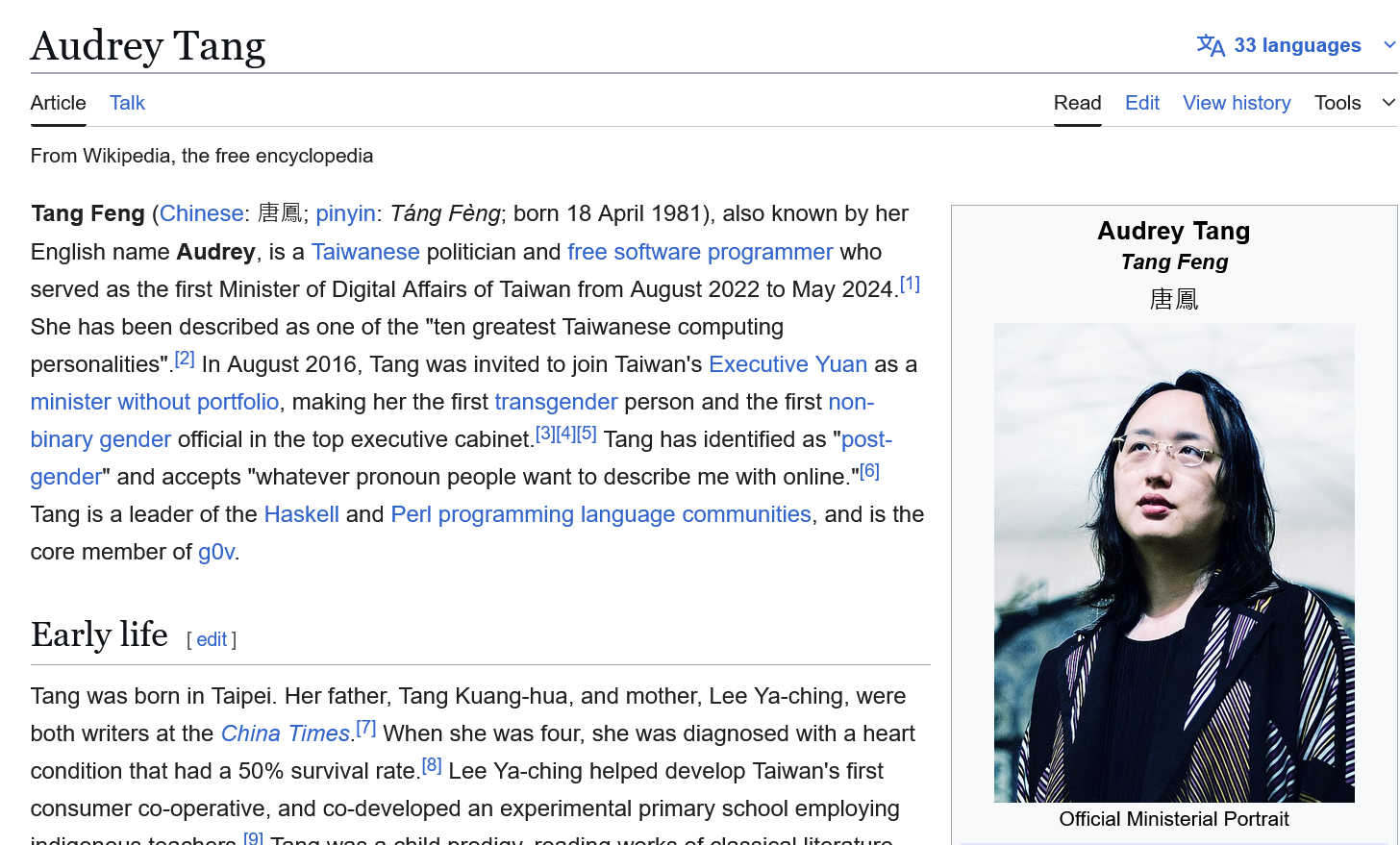The image size is (1400, 845).
Task: Follow the g0v link
Action: click(216, 552)
